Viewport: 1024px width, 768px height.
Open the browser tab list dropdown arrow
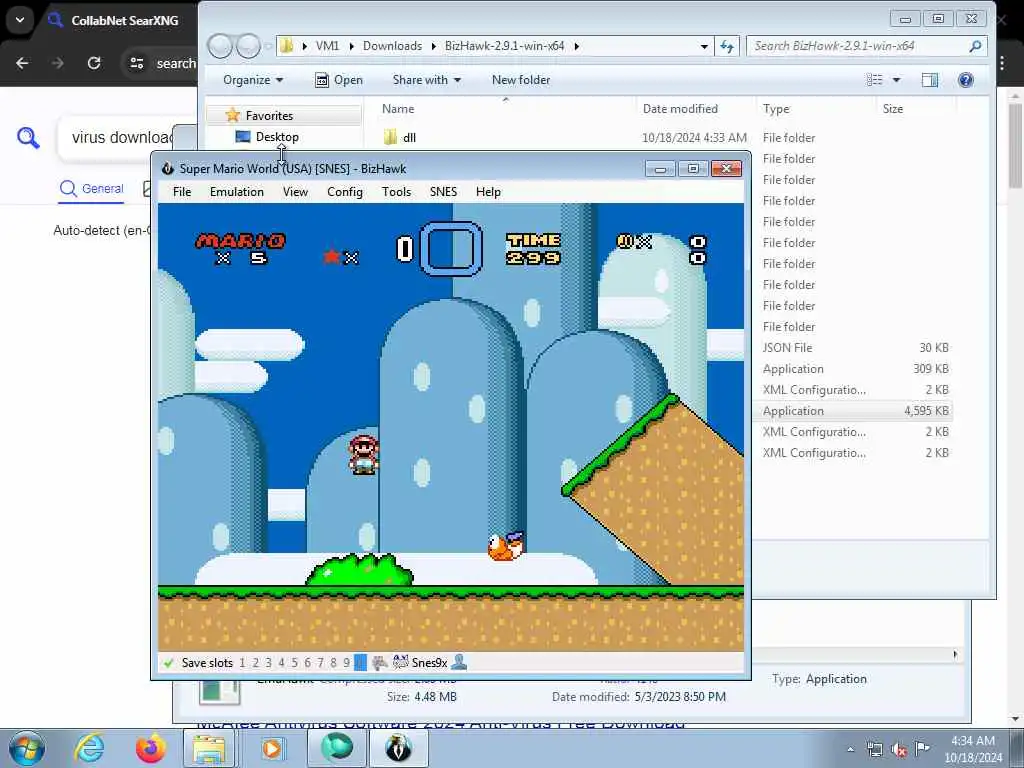coord(20,20)
